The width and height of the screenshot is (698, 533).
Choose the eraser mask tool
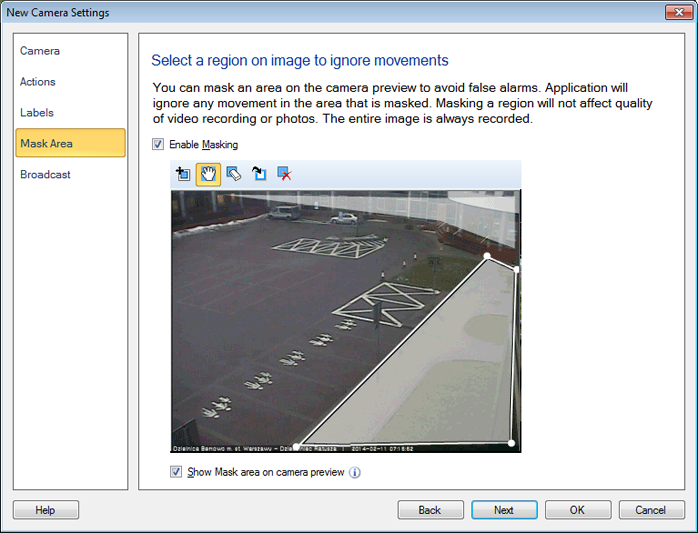(x=234, y=173)
